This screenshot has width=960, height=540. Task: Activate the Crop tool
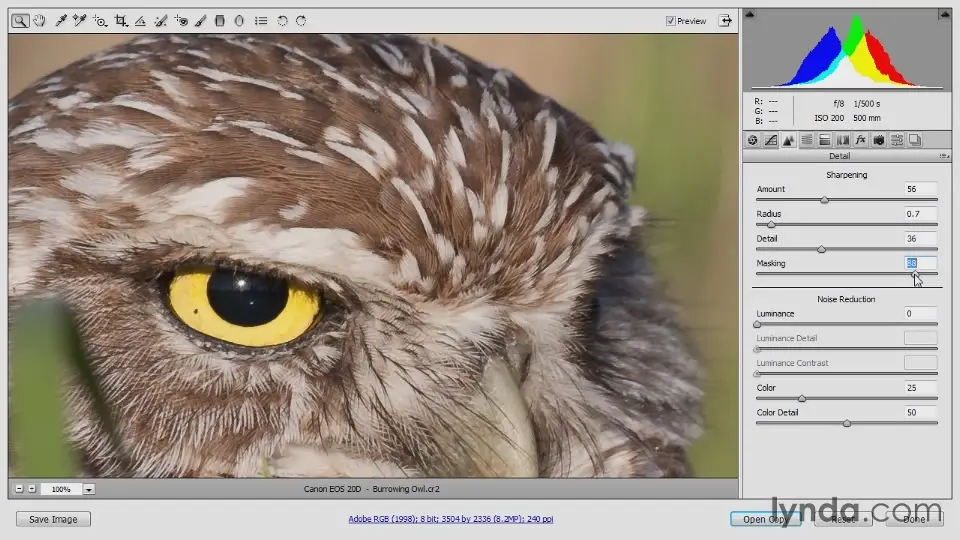pos(121,20)
